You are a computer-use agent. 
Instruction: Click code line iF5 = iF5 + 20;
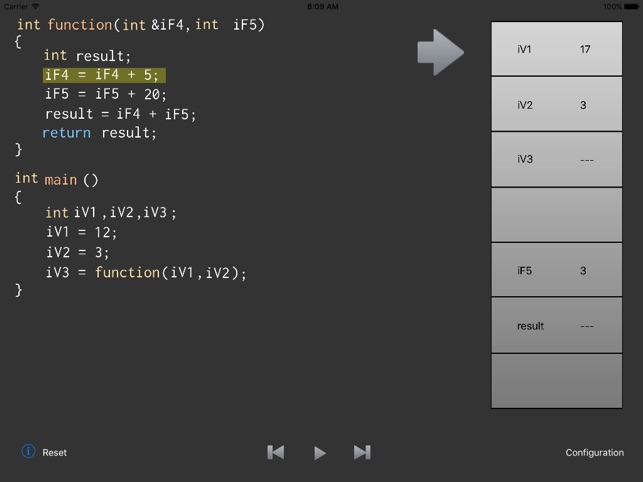(x=106, y=94)
